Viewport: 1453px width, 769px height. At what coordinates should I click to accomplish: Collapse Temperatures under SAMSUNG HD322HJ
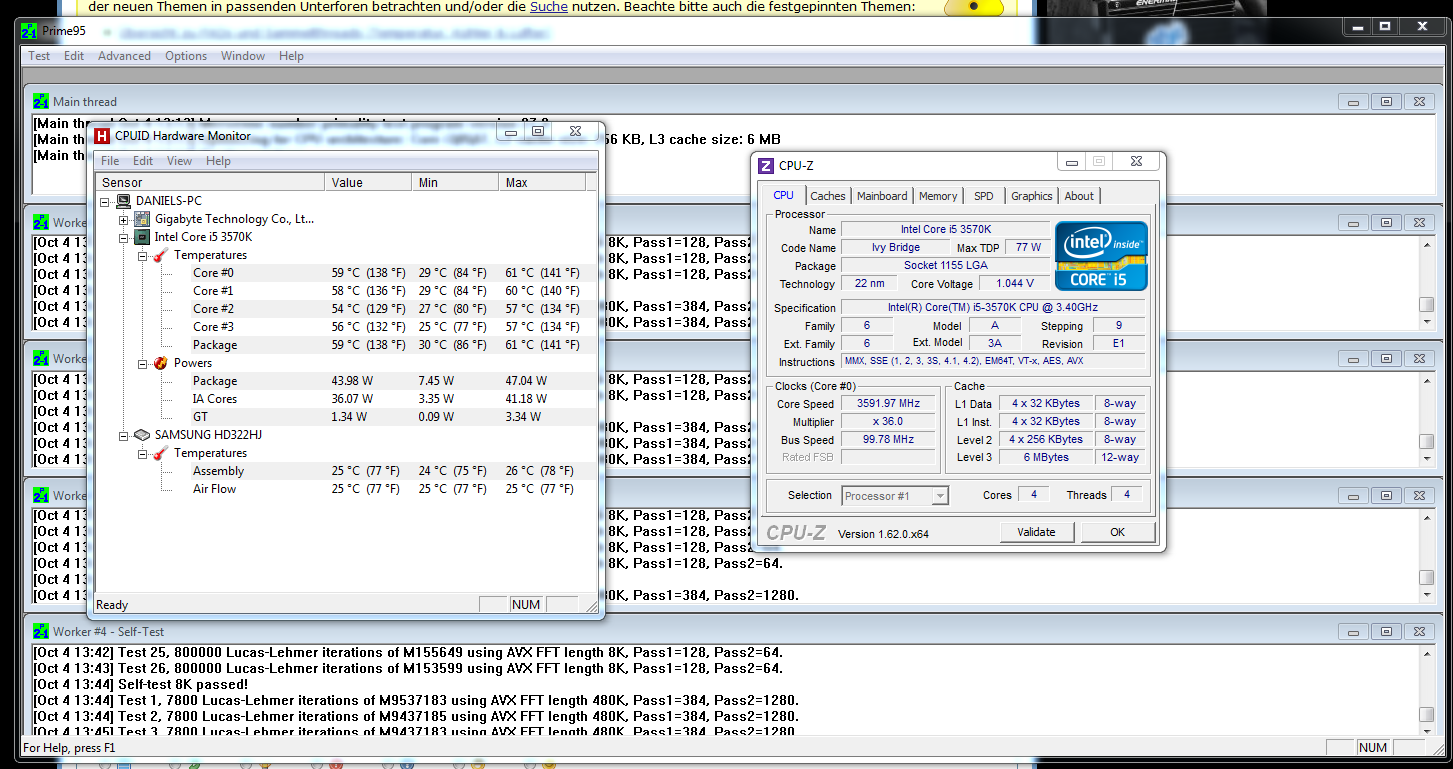143,453
